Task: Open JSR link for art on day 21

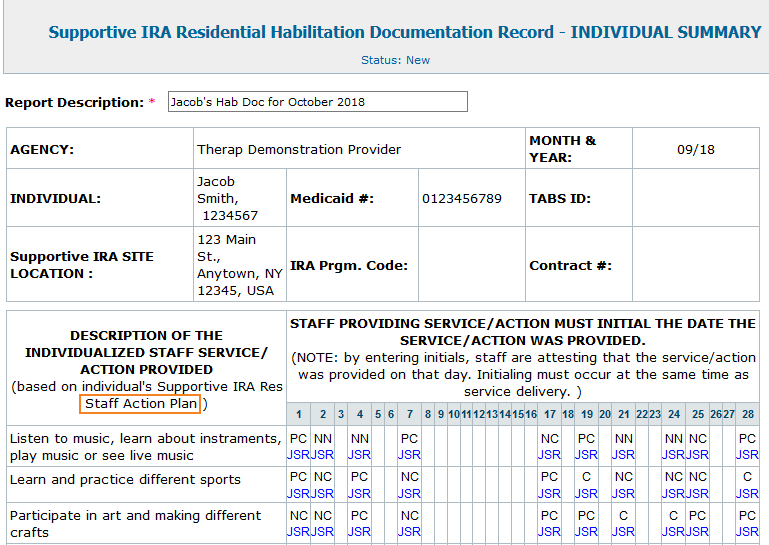Action: [623, 532]
